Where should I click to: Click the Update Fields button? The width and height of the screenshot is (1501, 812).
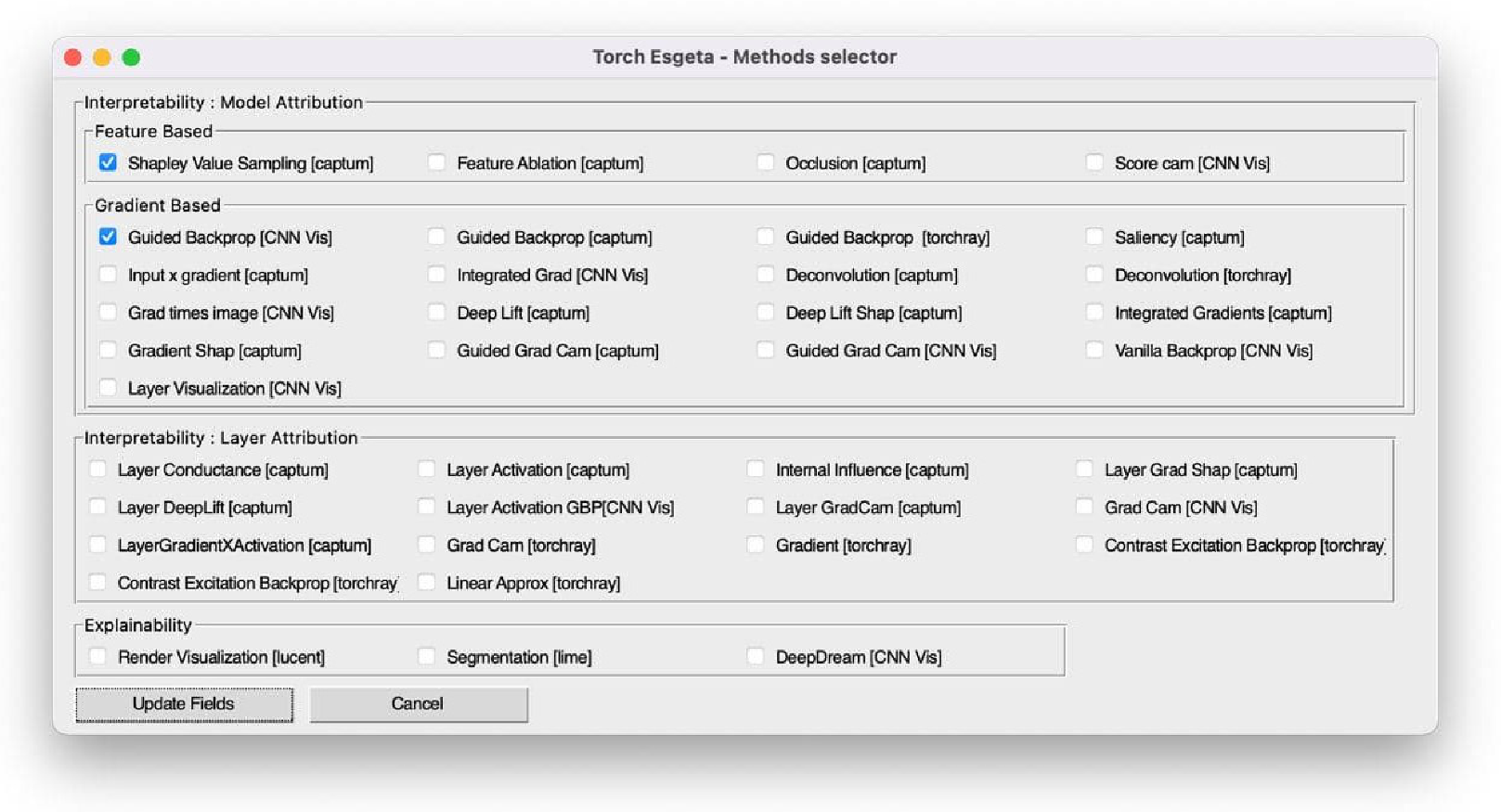click(184, 704)
